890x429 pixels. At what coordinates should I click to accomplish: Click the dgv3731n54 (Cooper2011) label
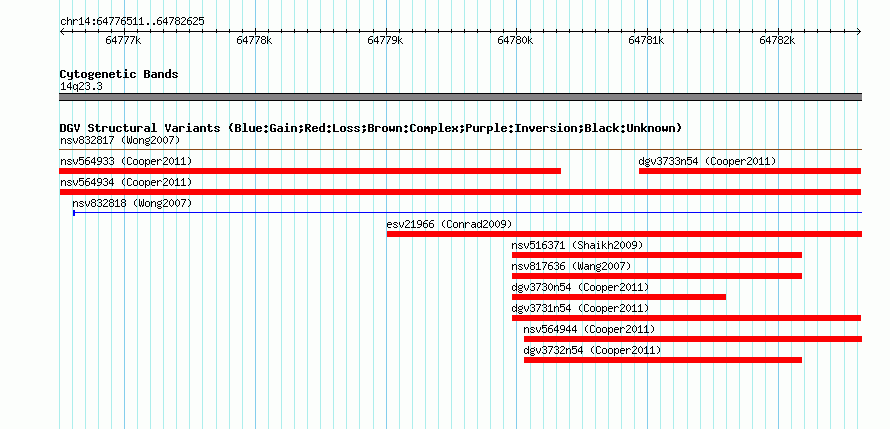click(x=580, y=308)
